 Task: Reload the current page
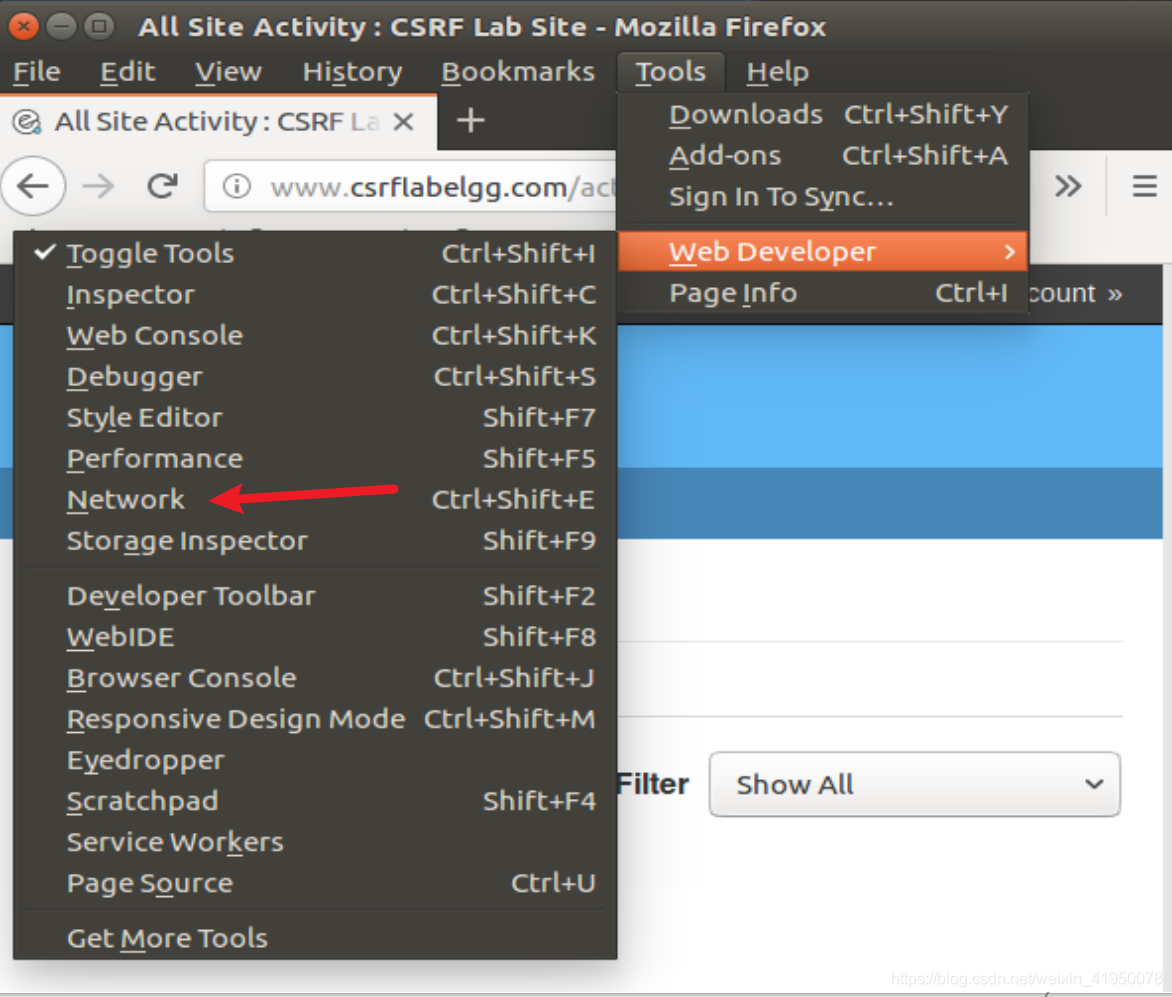162,186
